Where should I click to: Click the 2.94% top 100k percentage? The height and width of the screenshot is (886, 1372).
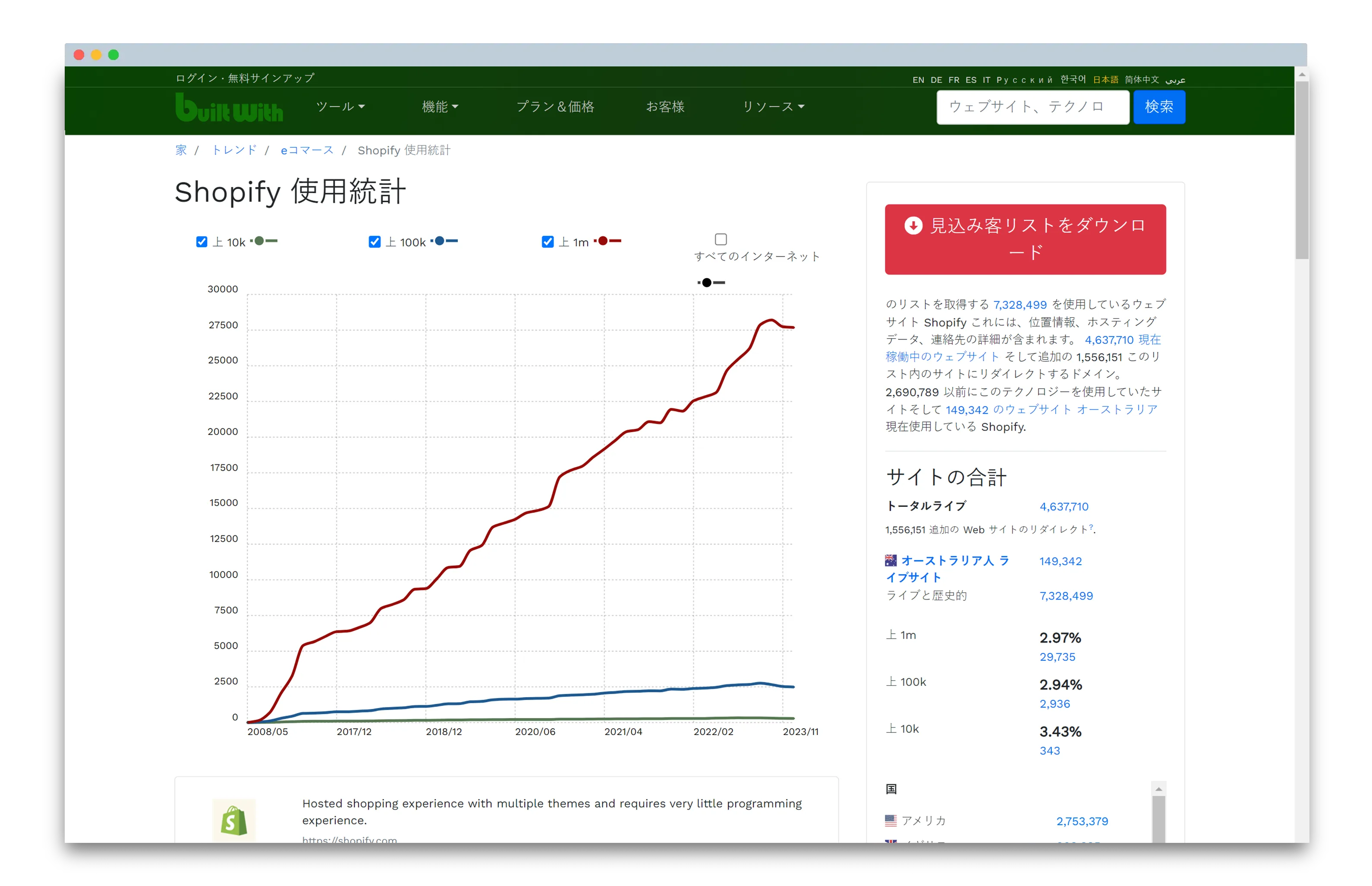coord(1060,685)
